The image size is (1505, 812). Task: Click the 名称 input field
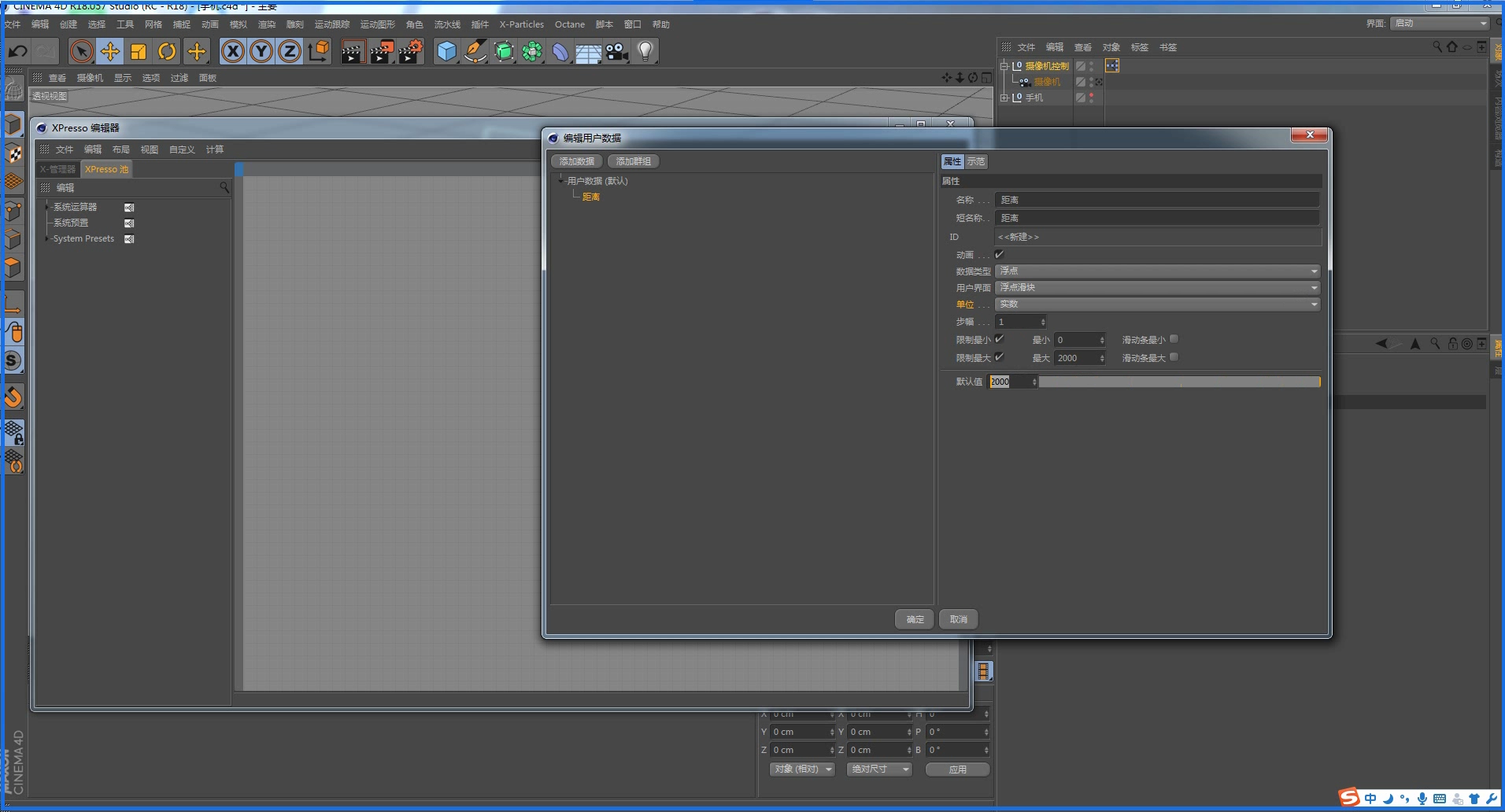pos(1157,200)
